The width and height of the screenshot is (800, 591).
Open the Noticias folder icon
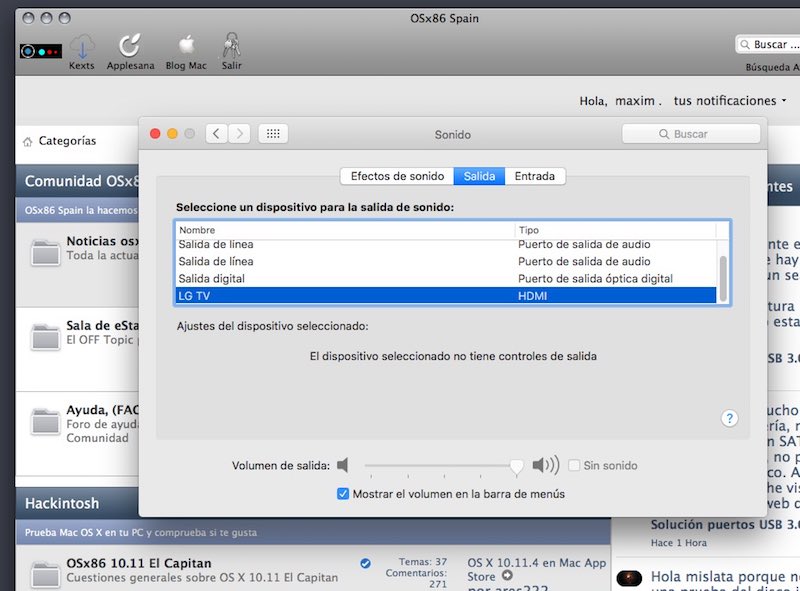(x=45, y=252)
